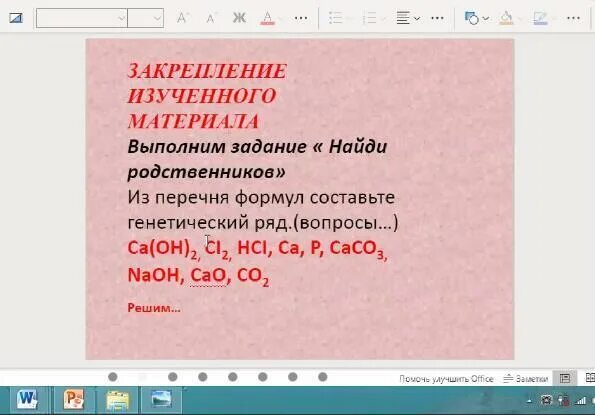Open more font options ellipsis
This screenshot has width=595, height=415.
click(x=301, y=18)
